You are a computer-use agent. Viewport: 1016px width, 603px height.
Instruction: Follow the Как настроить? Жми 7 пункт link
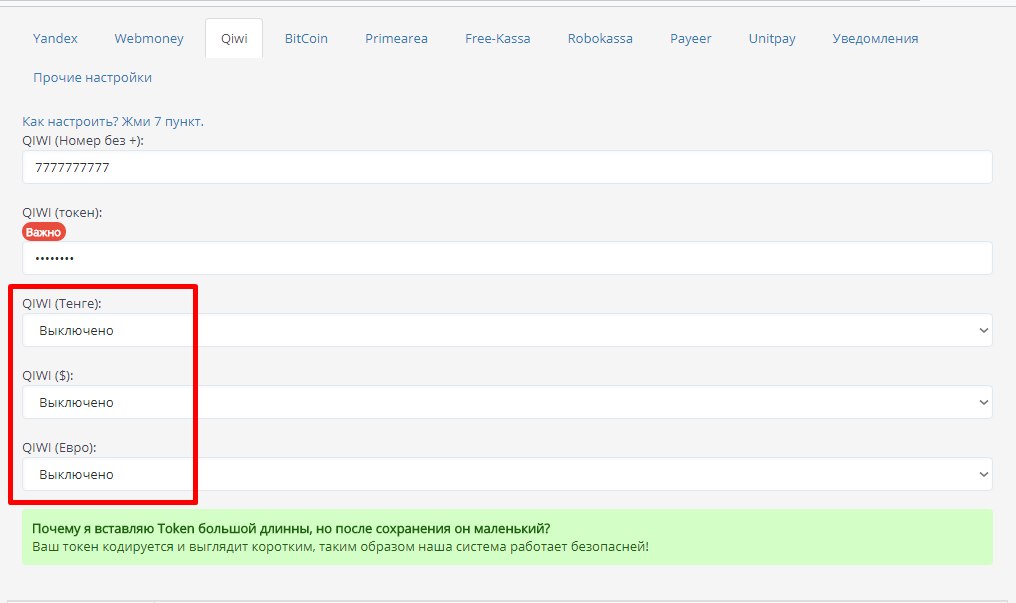(113, 122)
